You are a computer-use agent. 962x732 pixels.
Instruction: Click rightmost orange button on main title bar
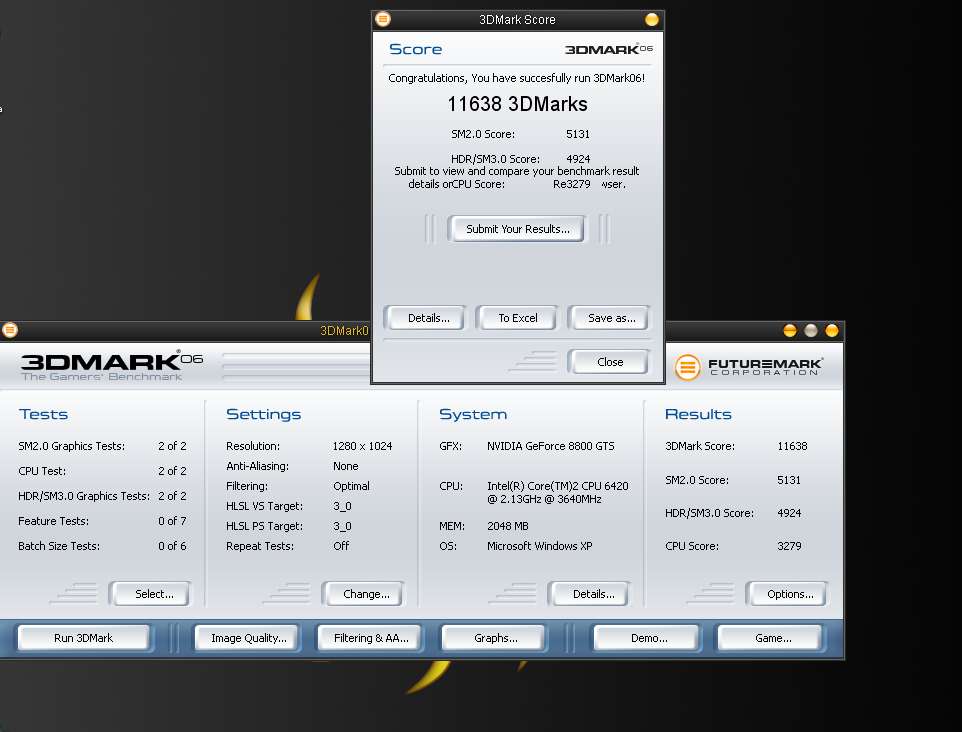pyautogui.click(x=831, y=331)
